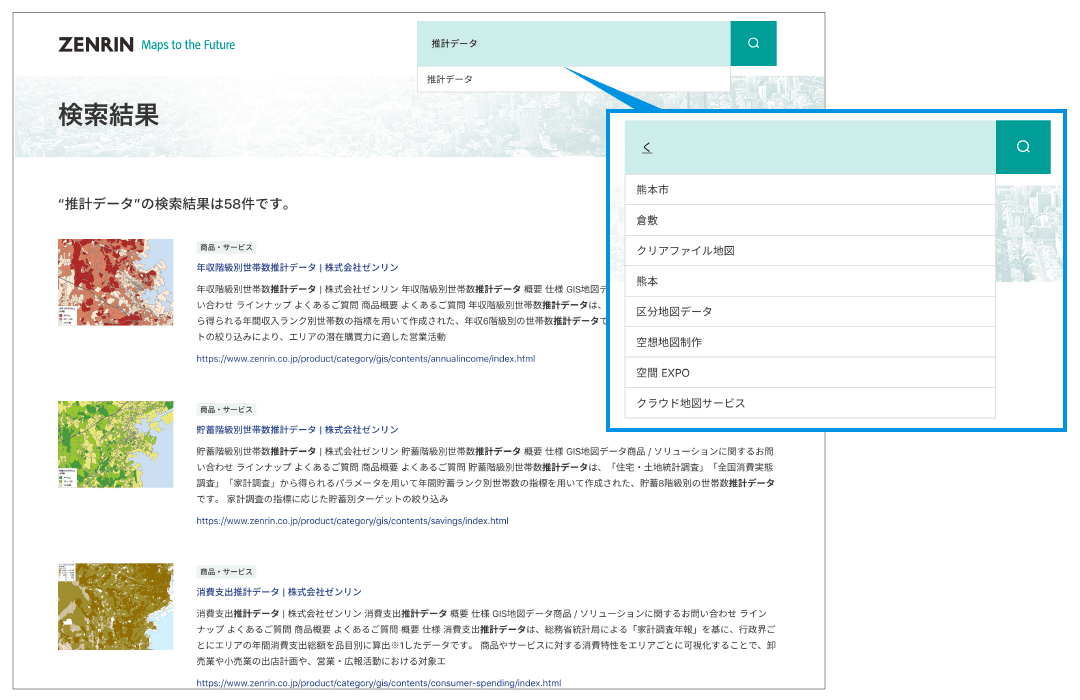The width and height of the screenshot is (1080, 700).
Task: Click the search magnifier button in page header
Action: (754, 43)
